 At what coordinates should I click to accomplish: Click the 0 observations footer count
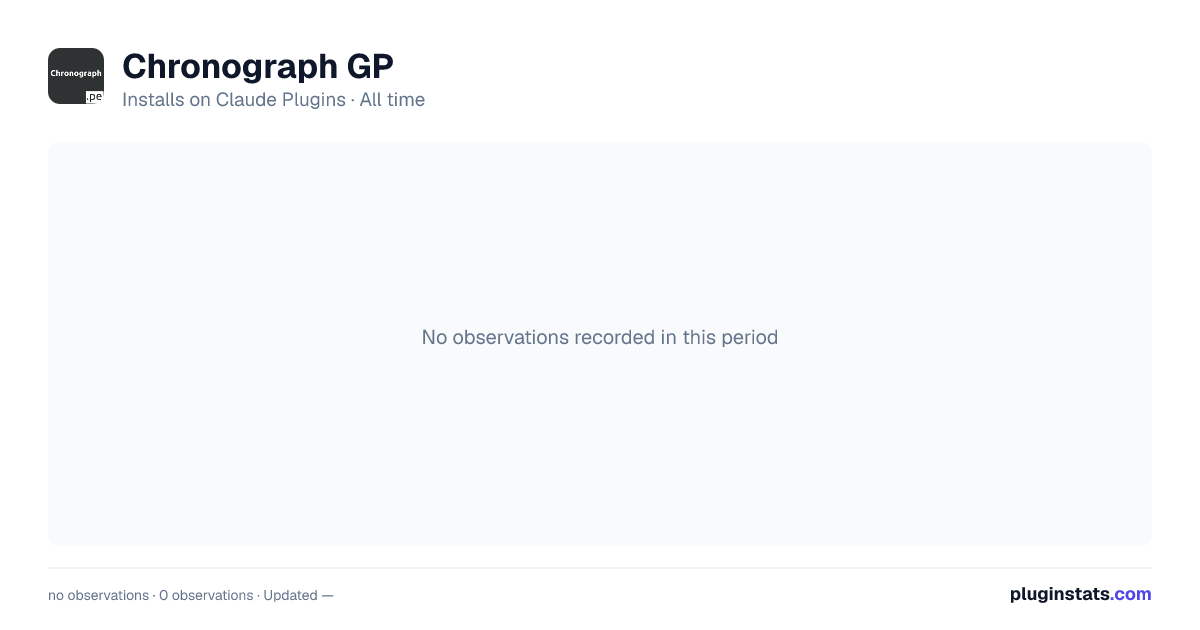click(206, 595)
